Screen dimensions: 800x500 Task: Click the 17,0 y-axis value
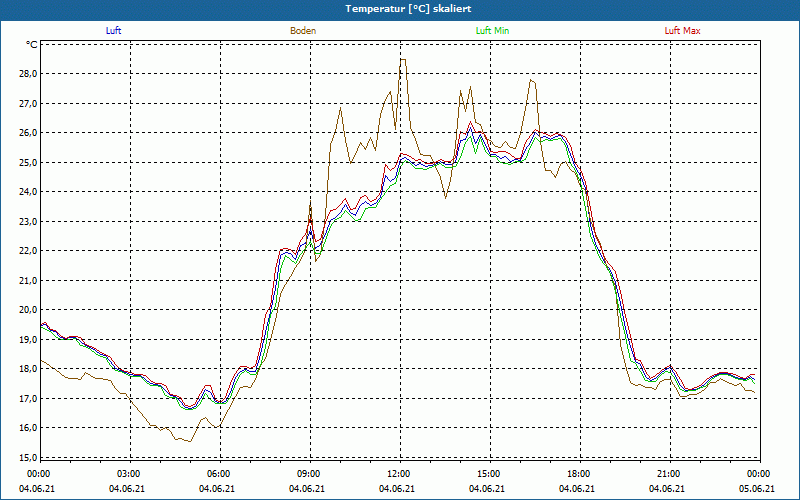(29, 398)
